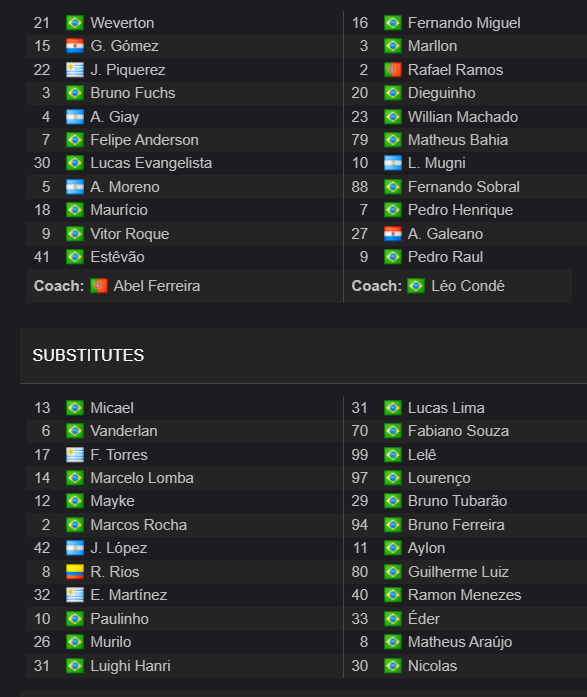Select goalkeeper Weverton

[x=122, y=23]
